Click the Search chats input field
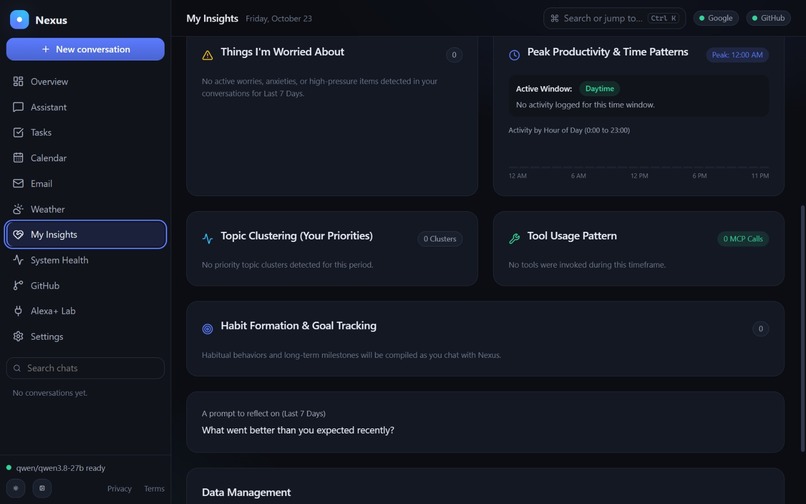The height and width of the screenshot is (504, 806). coord(85,368)
